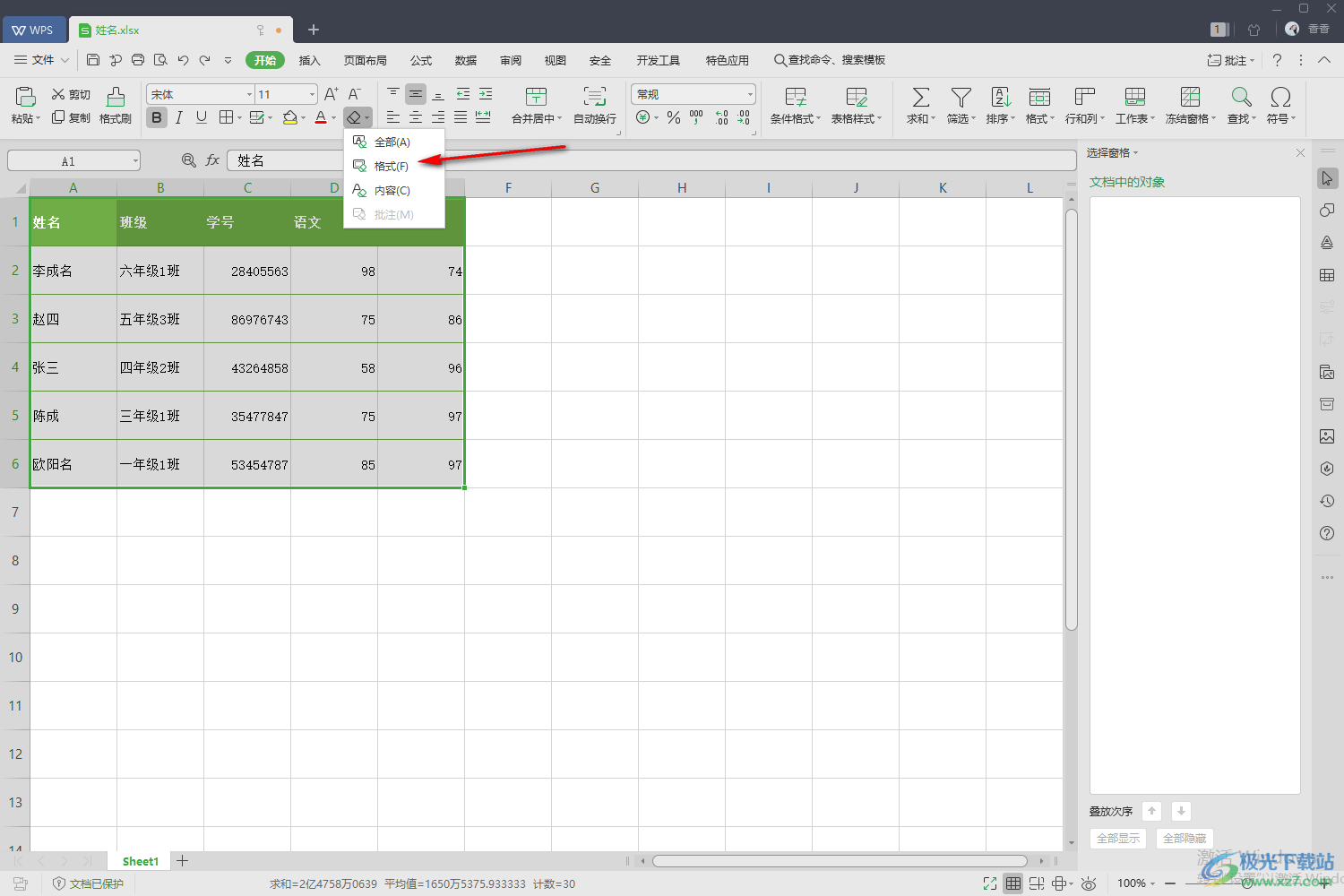This screenshot has height=896, width=1344.
Task: Increase font size with A+ icon
Action: click(332, 94)
